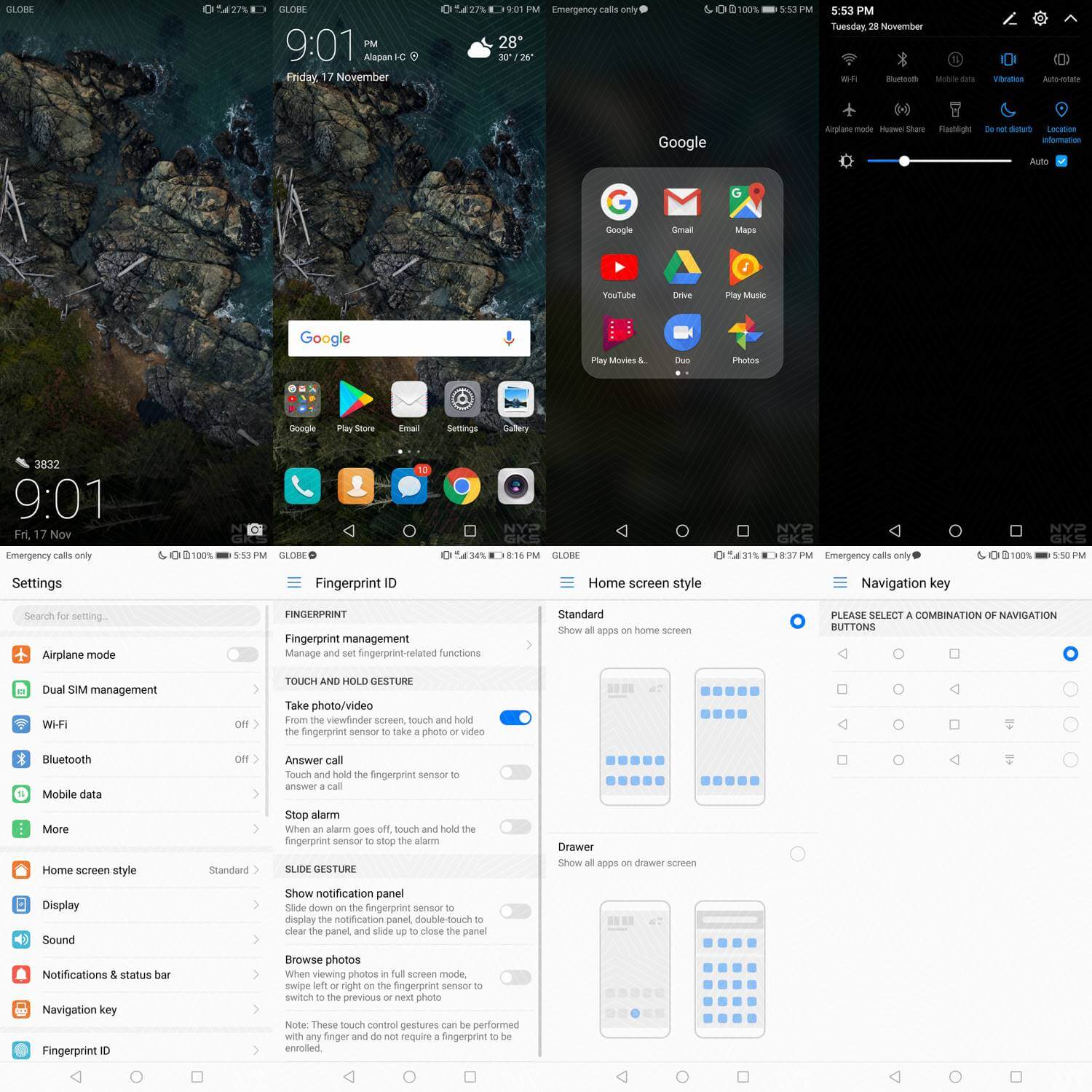
Task: Open Photos in the Google folder
Action: [745, 333]
